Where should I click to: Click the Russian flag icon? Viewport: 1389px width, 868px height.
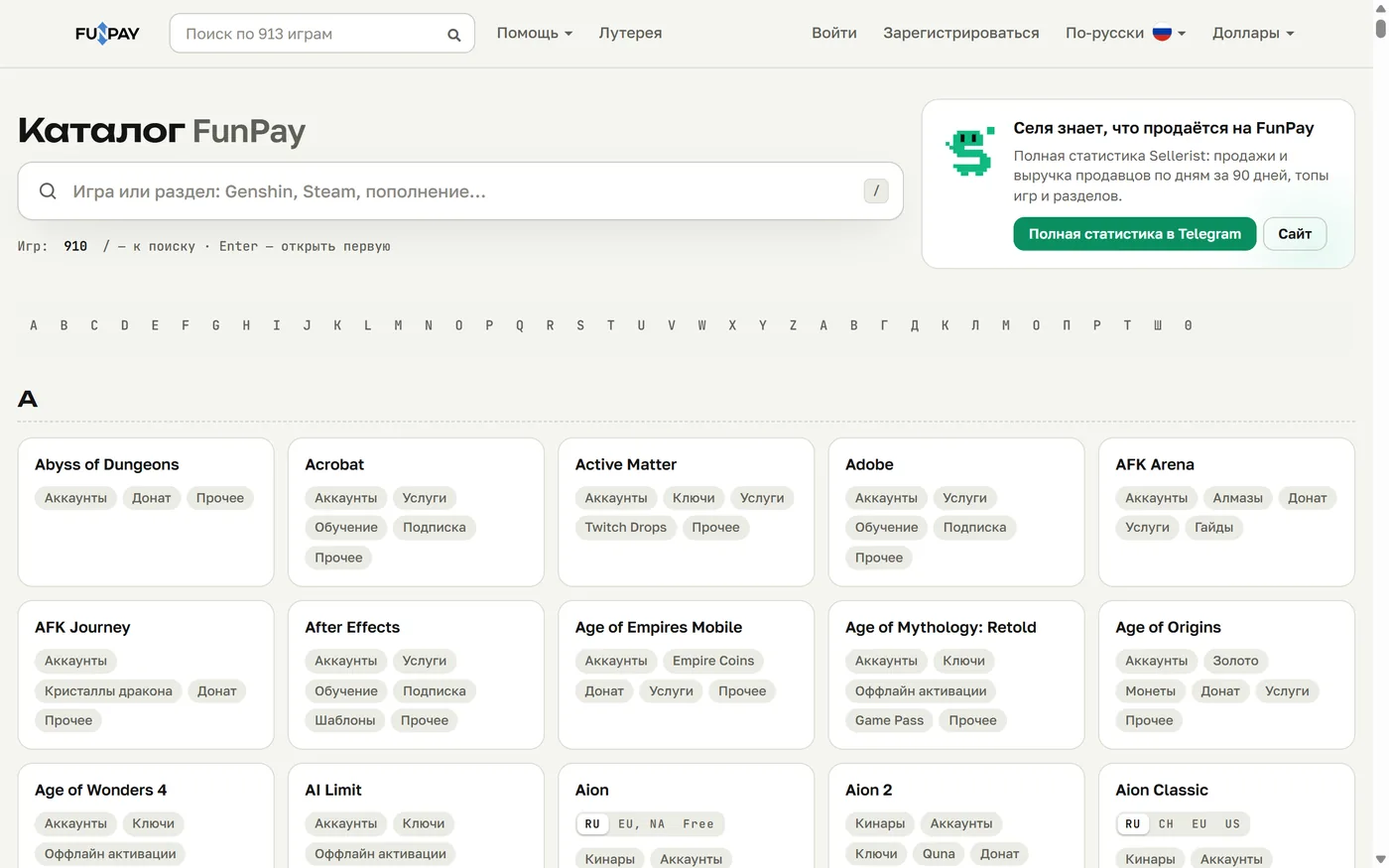[1162, 33]
